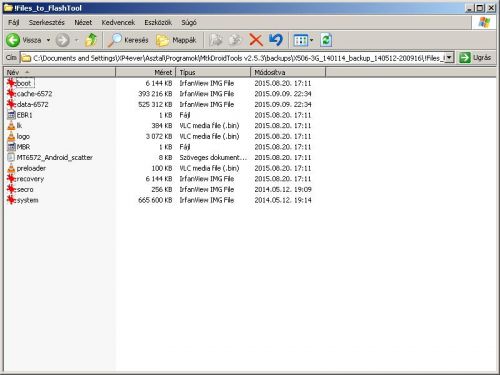Click the file name cache-6572
Viewport: 500px width, 375px height.
[x=34, y=94]
